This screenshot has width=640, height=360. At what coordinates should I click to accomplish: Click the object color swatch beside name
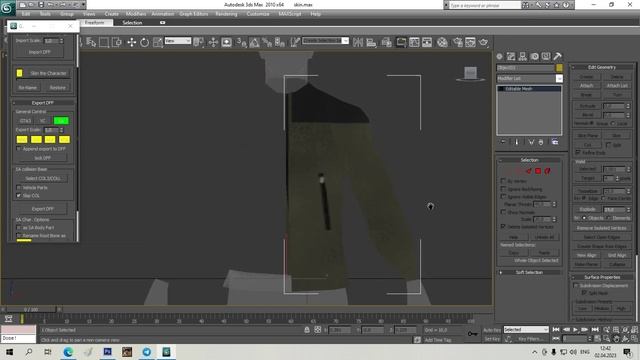pos(559,68)
